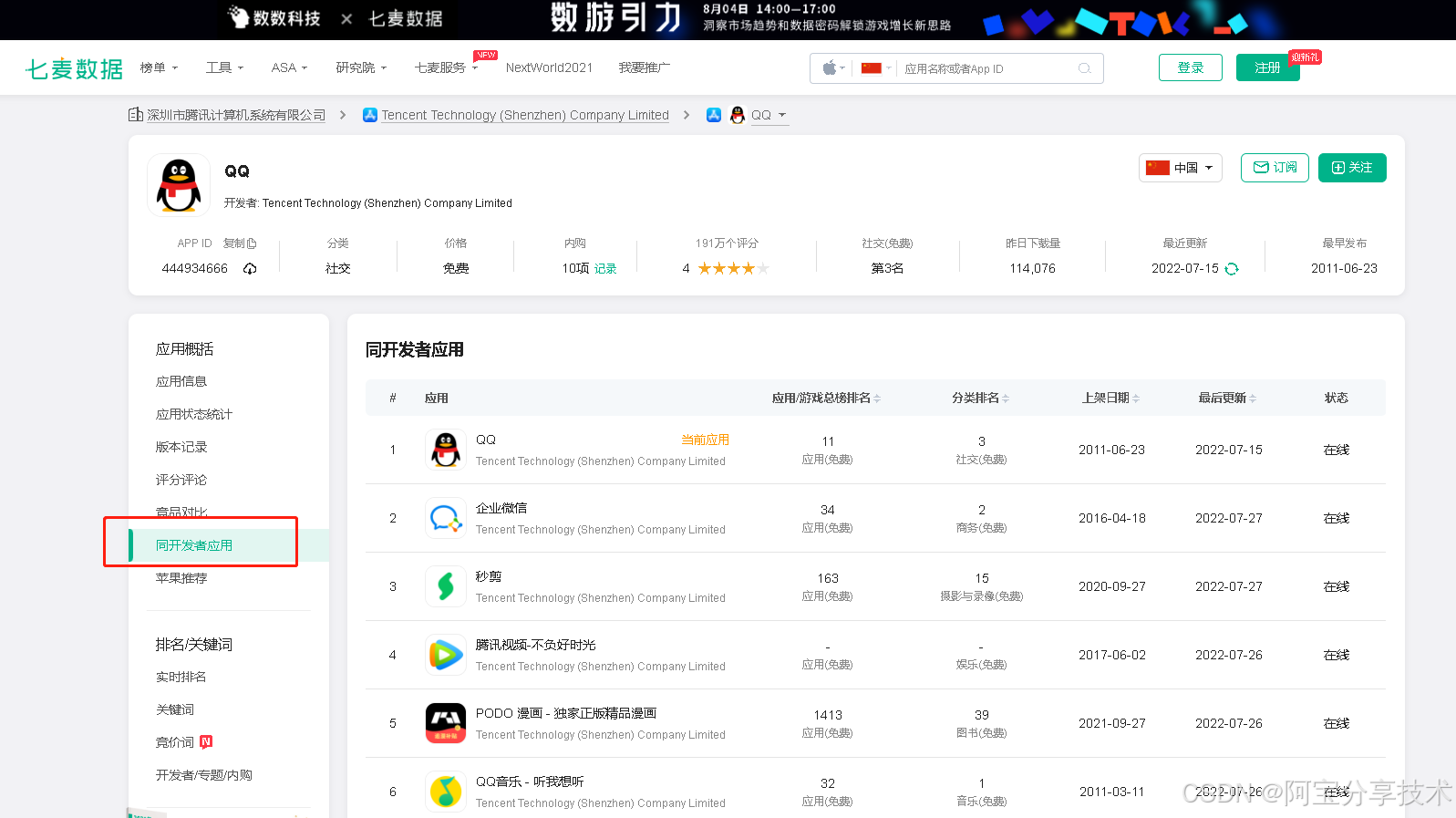Select 苹果推荐 in sidebar
Viewport: 1456px width, 818px height.
click(181, 578)
